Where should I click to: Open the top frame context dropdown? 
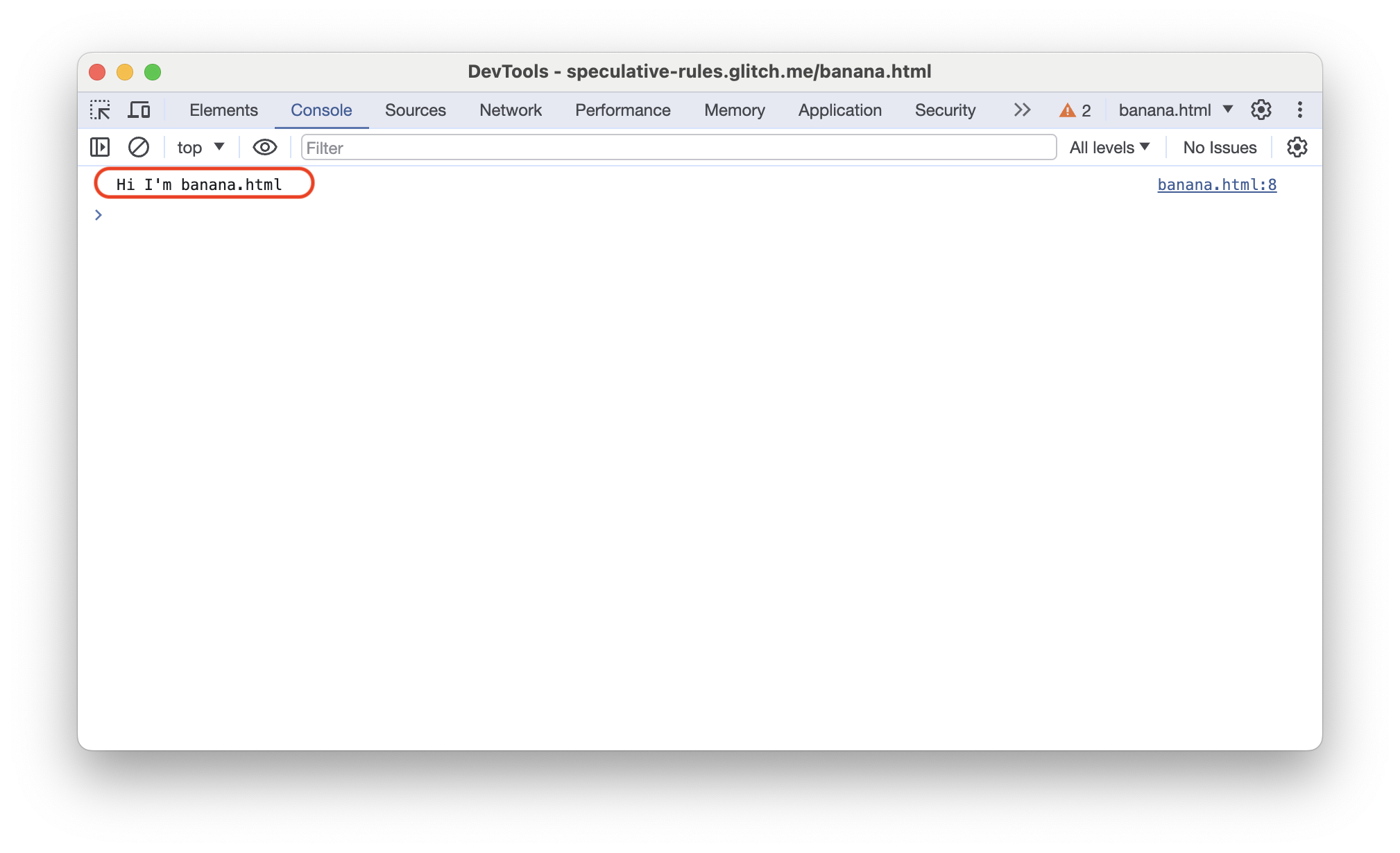(x=198, y=147)
